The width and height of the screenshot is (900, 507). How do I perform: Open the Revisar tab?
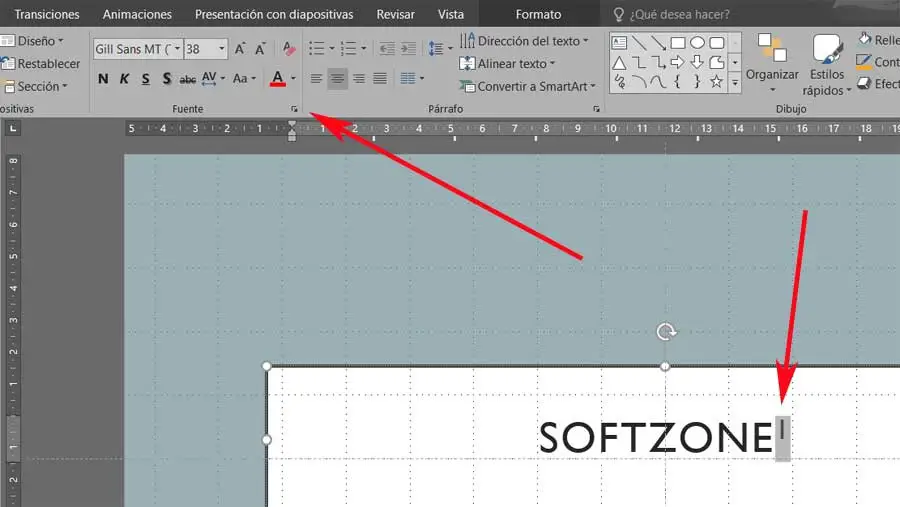(395, 14)
